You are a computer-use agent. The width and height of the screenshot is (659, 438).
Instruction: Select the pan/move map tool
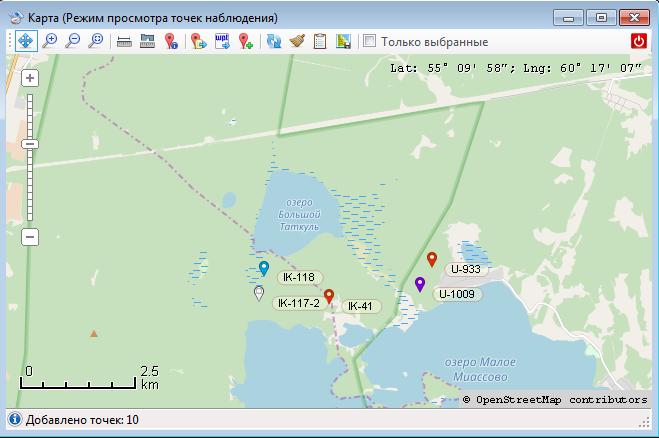coord(26,41)
